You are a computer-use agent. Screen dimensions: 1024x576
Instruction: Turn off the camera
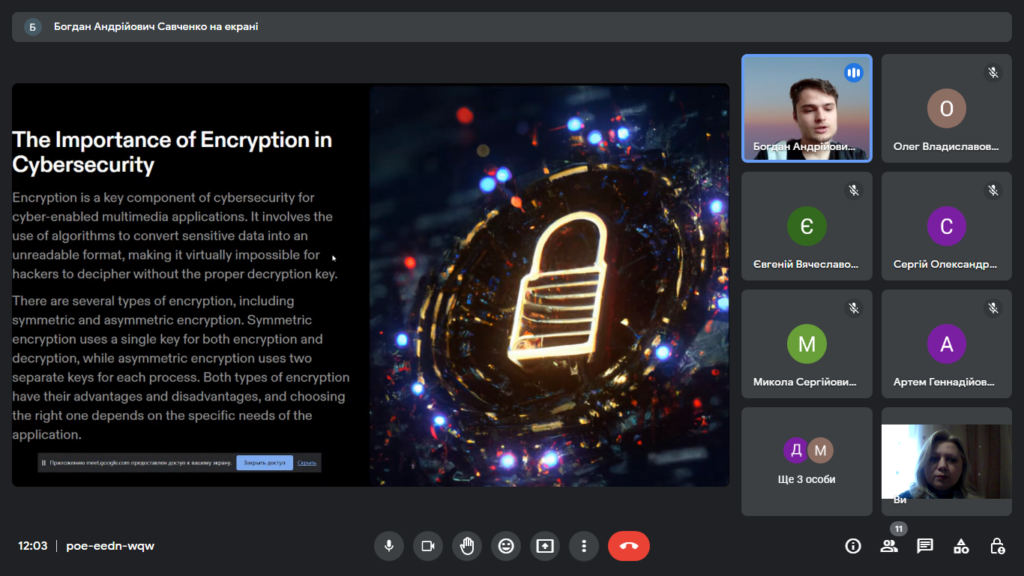(427, 546)
